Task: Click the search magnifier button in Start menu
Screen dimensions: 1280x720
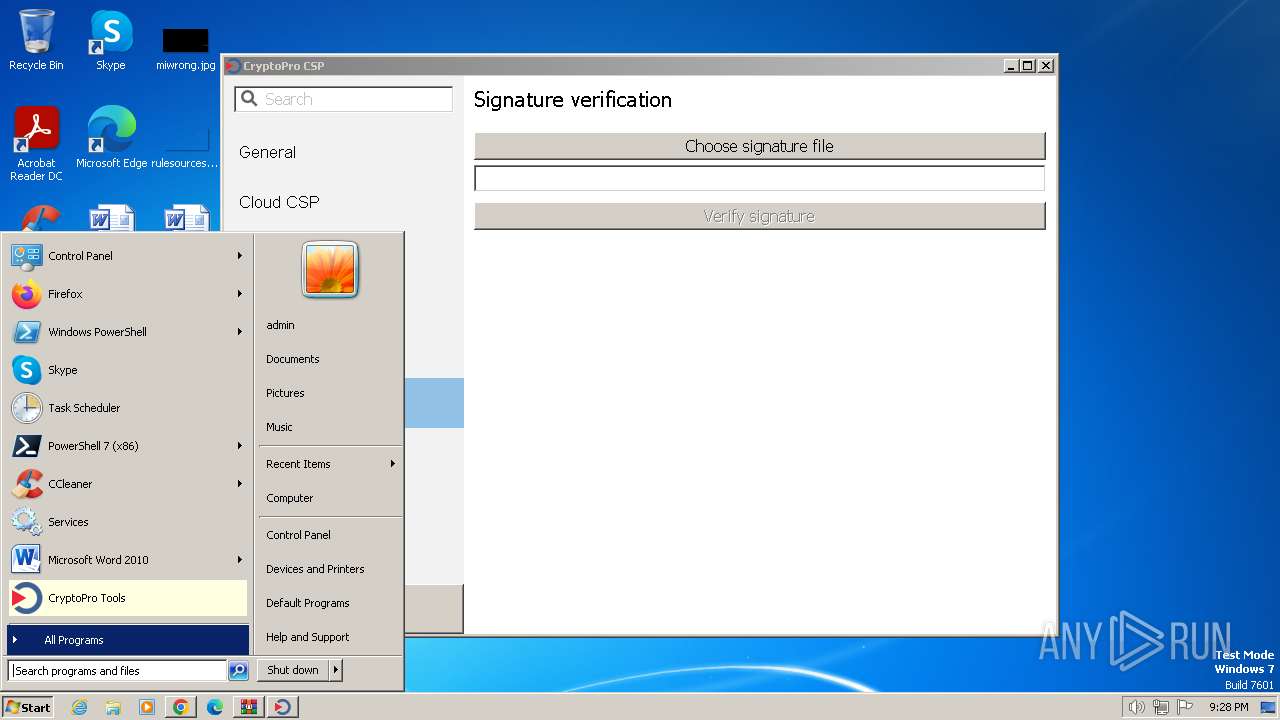Action: (238, 671)
